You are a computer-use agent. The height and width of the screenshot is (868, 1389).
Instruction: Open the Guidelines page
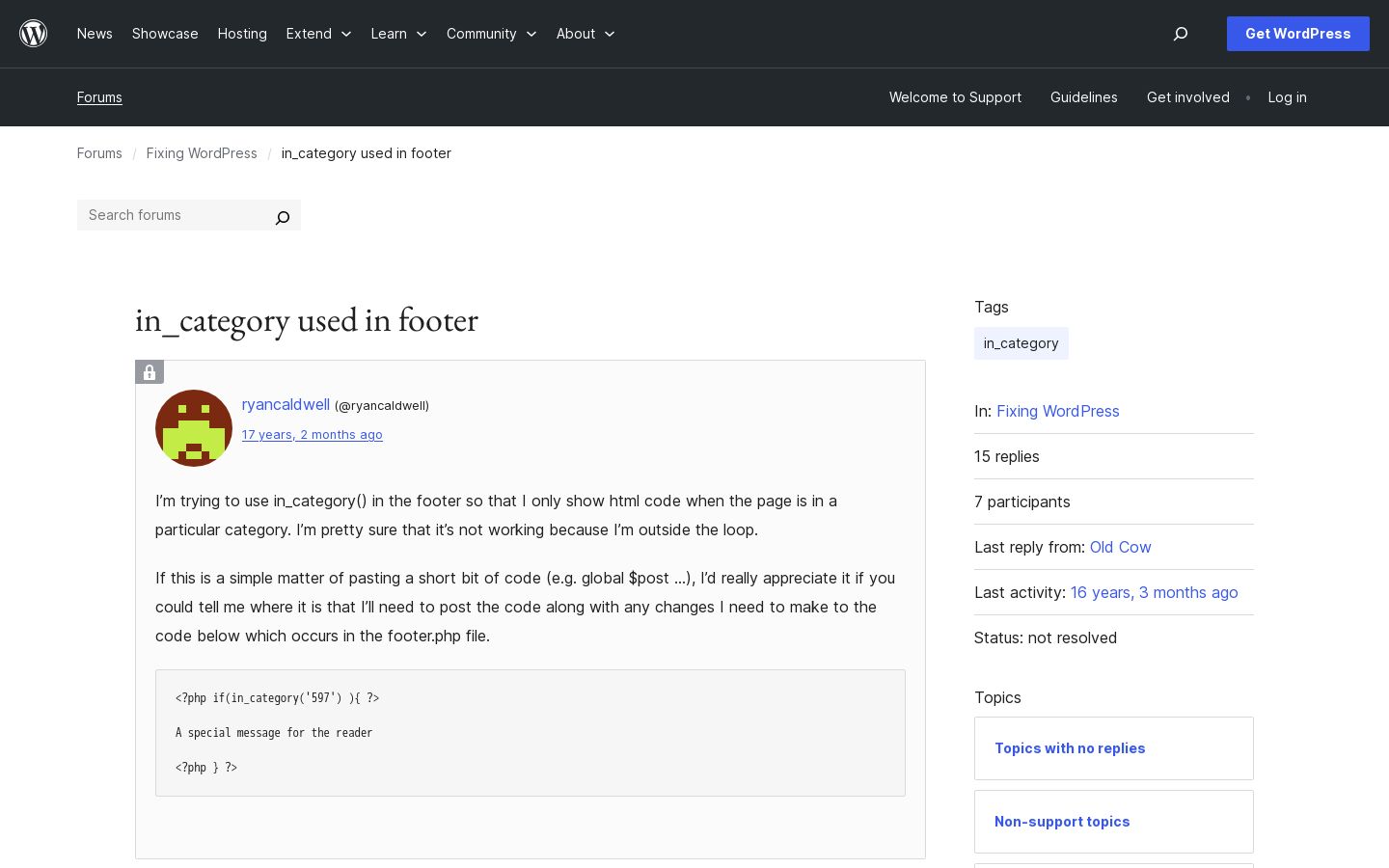1084,97
